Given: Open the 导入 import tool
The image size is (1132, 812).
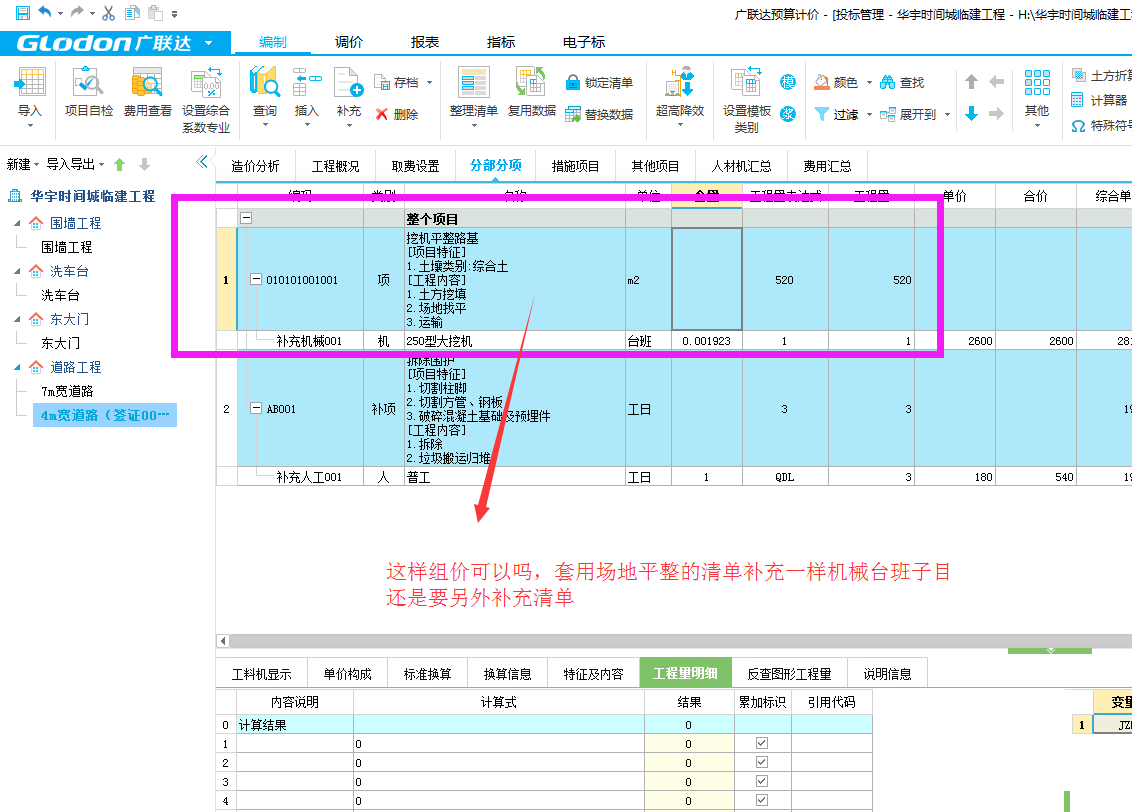Looking at the screenshot, I should point(30,96).
